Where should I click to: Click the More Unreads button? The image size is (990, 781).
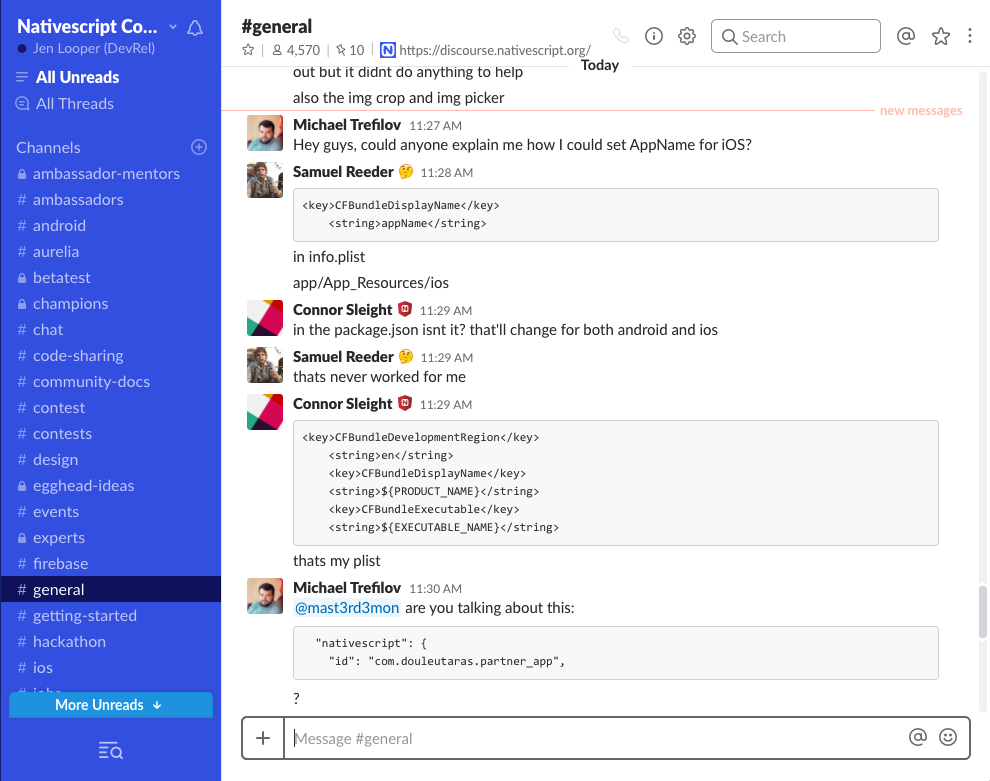[110, 705]
